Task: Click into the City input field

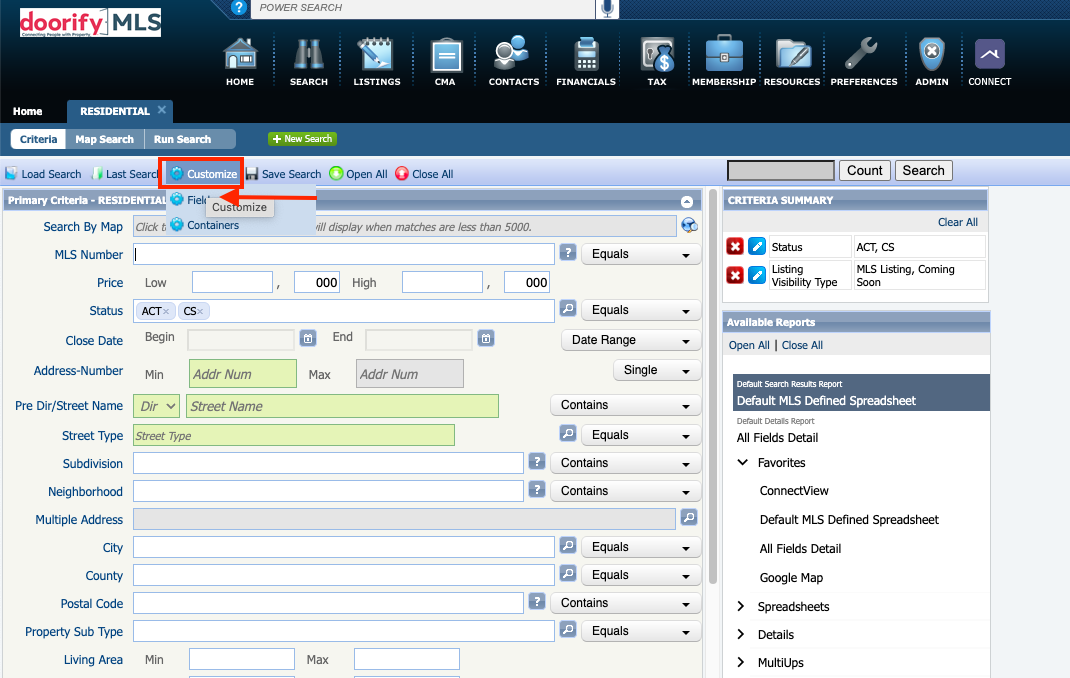Action: 343,547
